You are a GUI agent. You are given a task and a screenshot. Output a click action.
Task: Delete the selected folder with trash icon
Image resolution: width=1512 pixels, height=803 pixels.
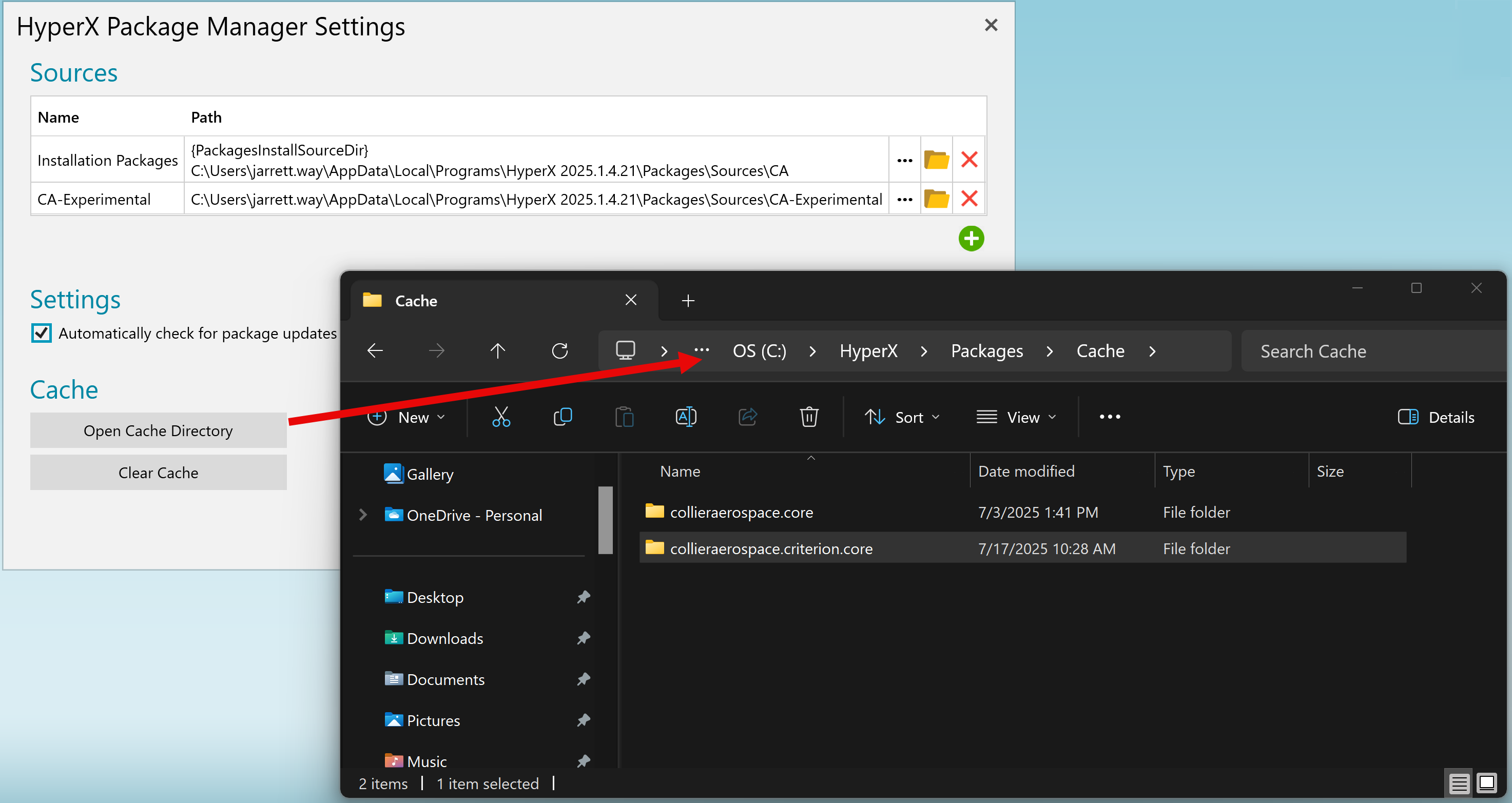(x=809, y=417)
